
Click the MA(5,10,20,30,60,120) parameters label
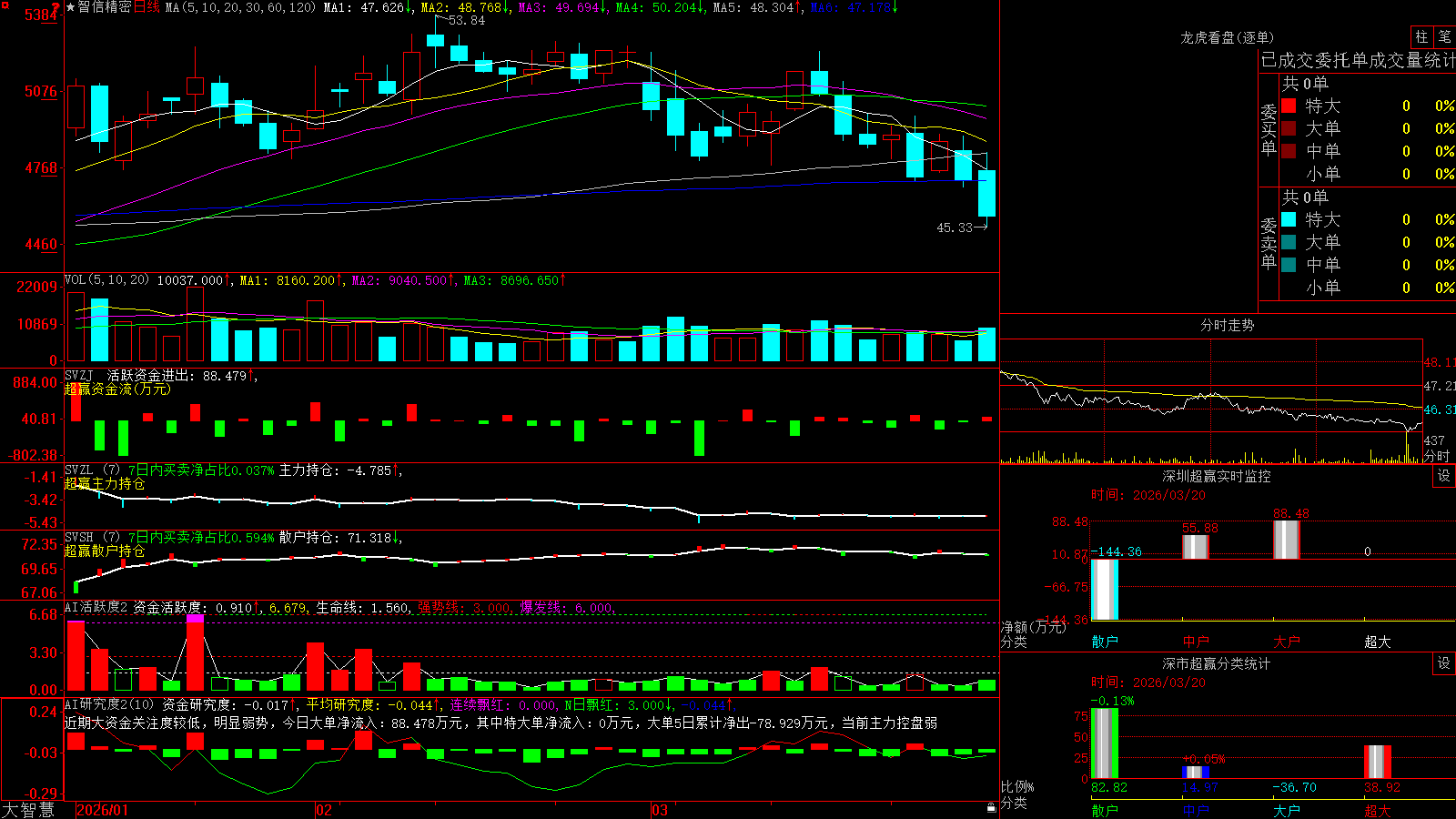point(240,7)
